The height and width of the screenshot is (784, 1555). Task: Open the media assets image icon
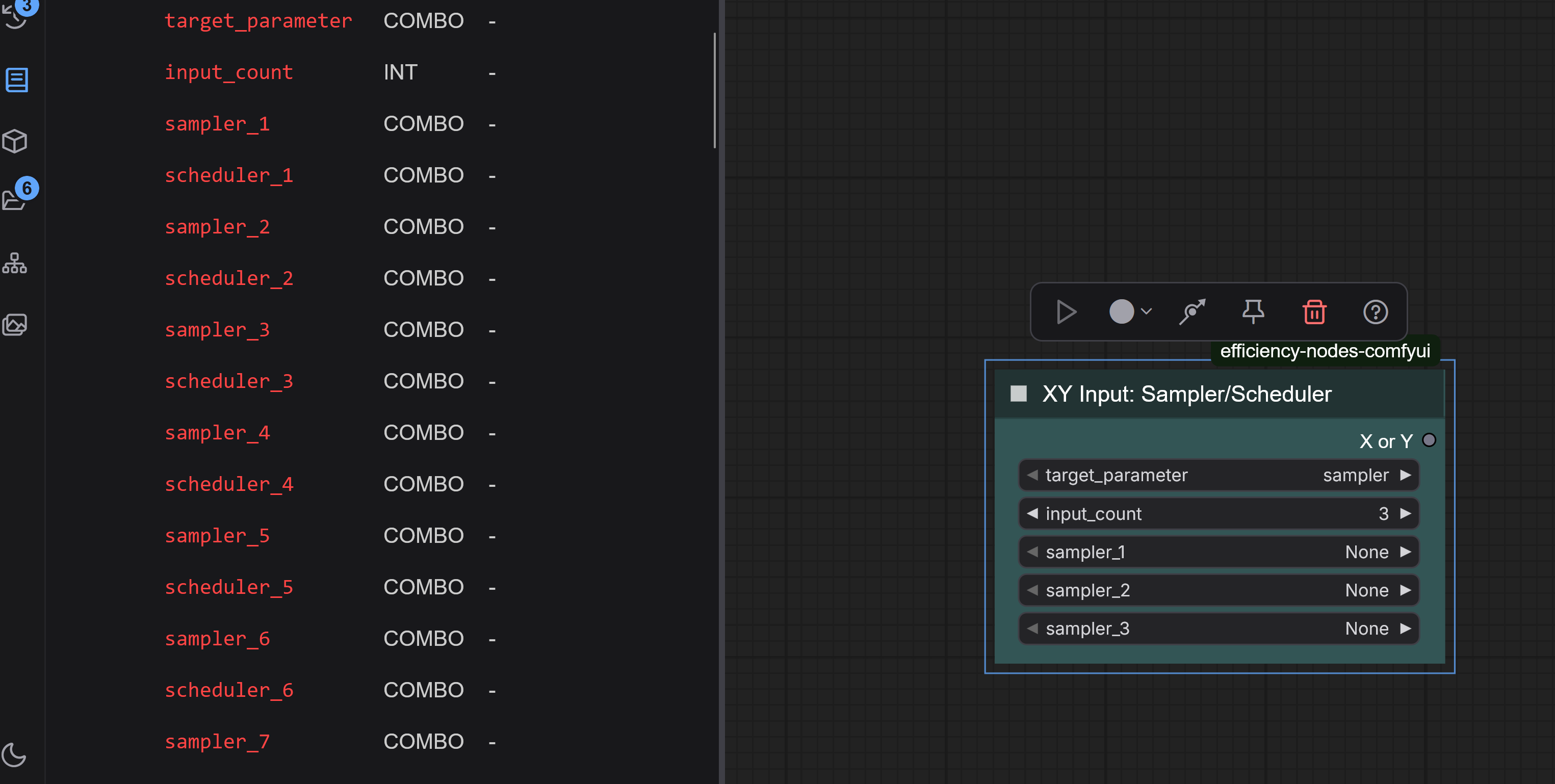pos(15,325)
